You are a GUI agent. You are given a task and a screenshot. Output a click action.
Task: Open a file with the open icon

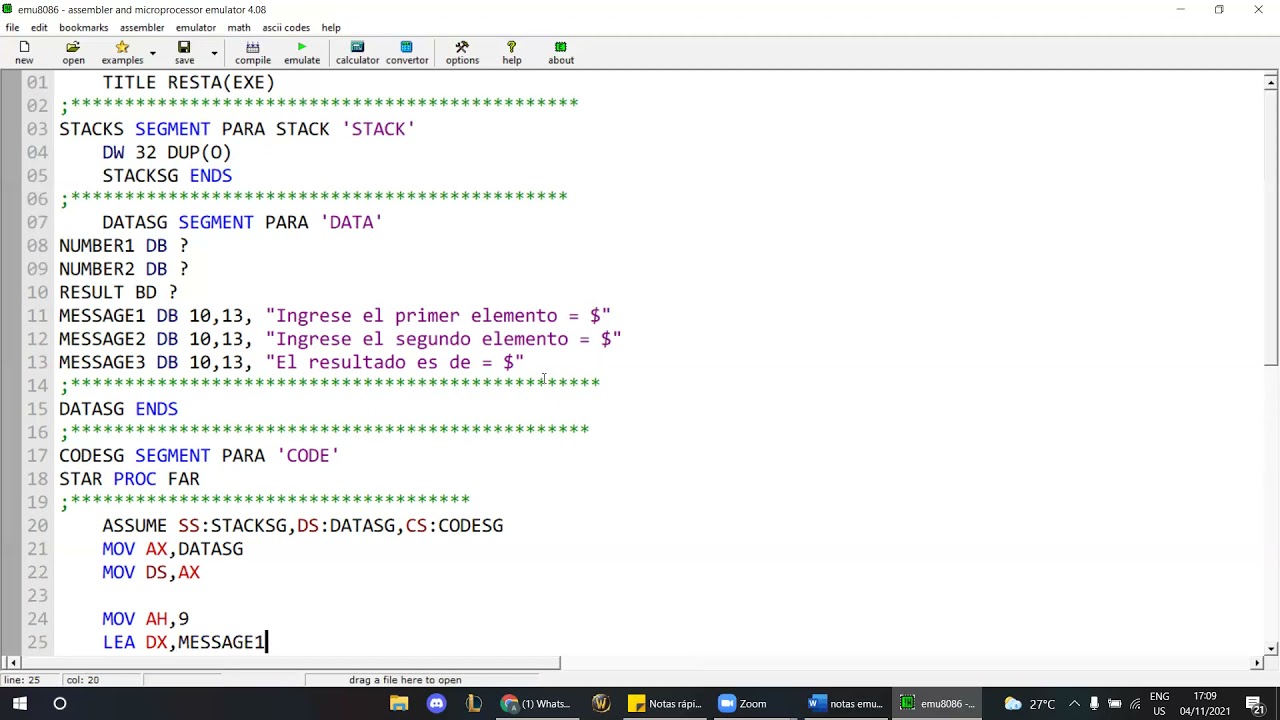pyautogui.click(x=73, y=53)
